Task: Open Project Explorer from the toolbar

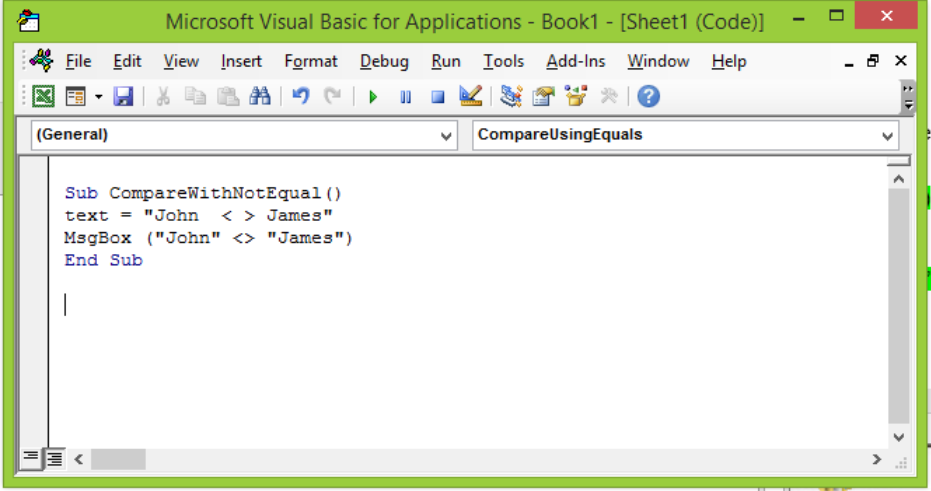Action: pyautogui.click(x=511, y=97)
